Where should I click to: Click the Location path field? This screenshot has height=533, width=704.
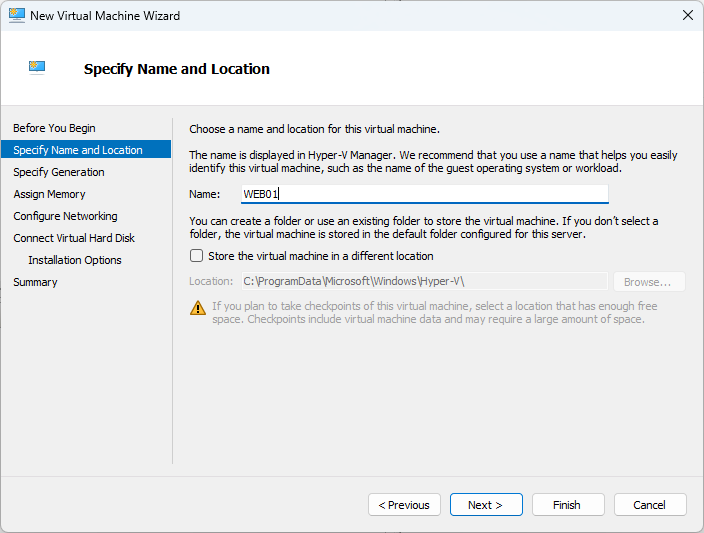click(x=424, y=282)
